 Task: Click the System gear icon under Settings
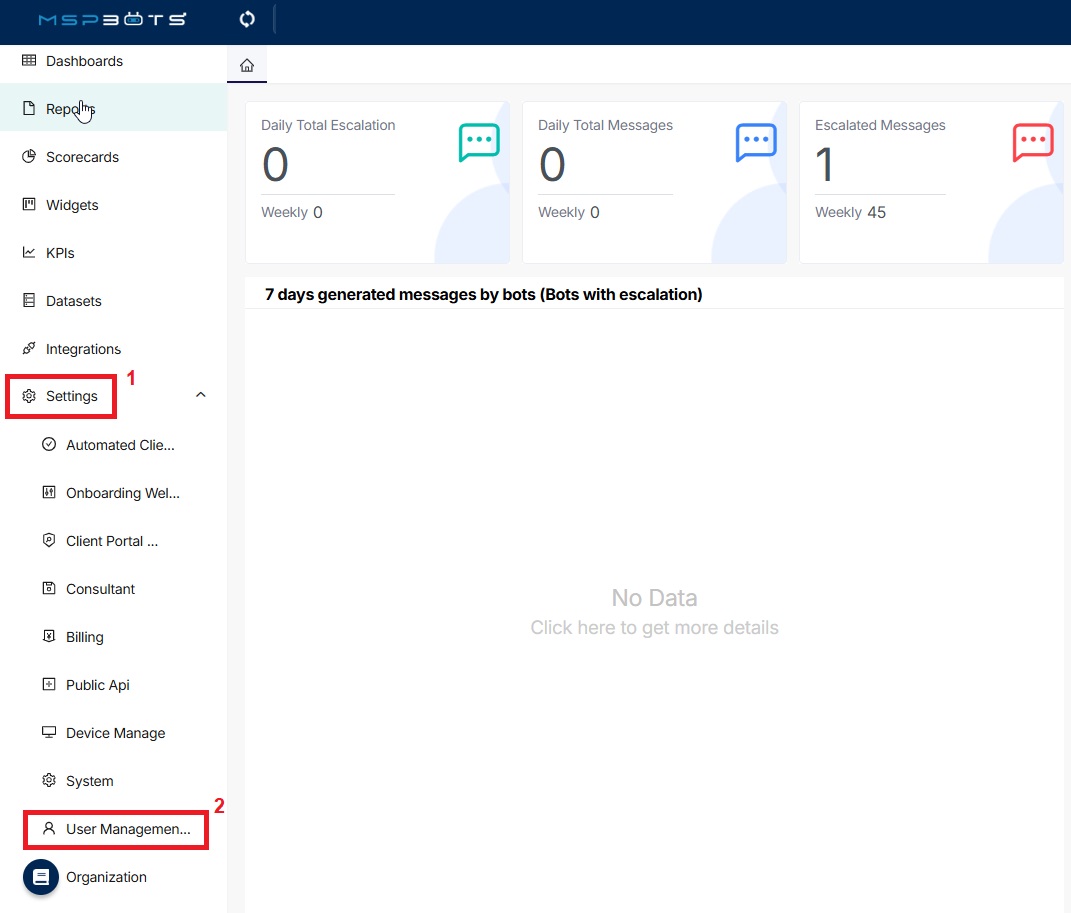click(x=49, y=780)
